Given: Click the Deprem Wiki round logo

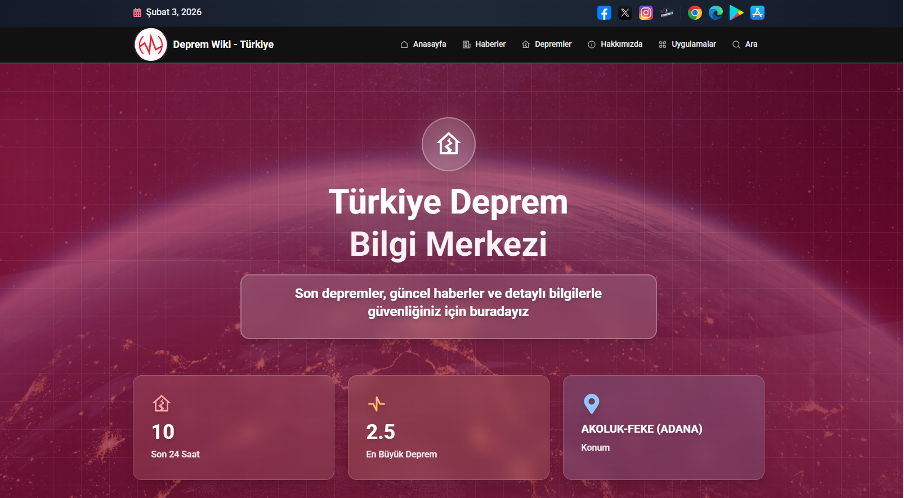Looking at the screenshot, I should pos(150,44).
